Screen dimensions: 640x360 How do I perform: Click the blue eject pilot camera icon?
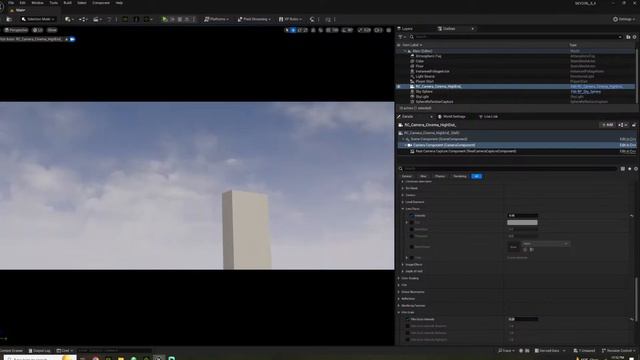(x=72, y=39)
